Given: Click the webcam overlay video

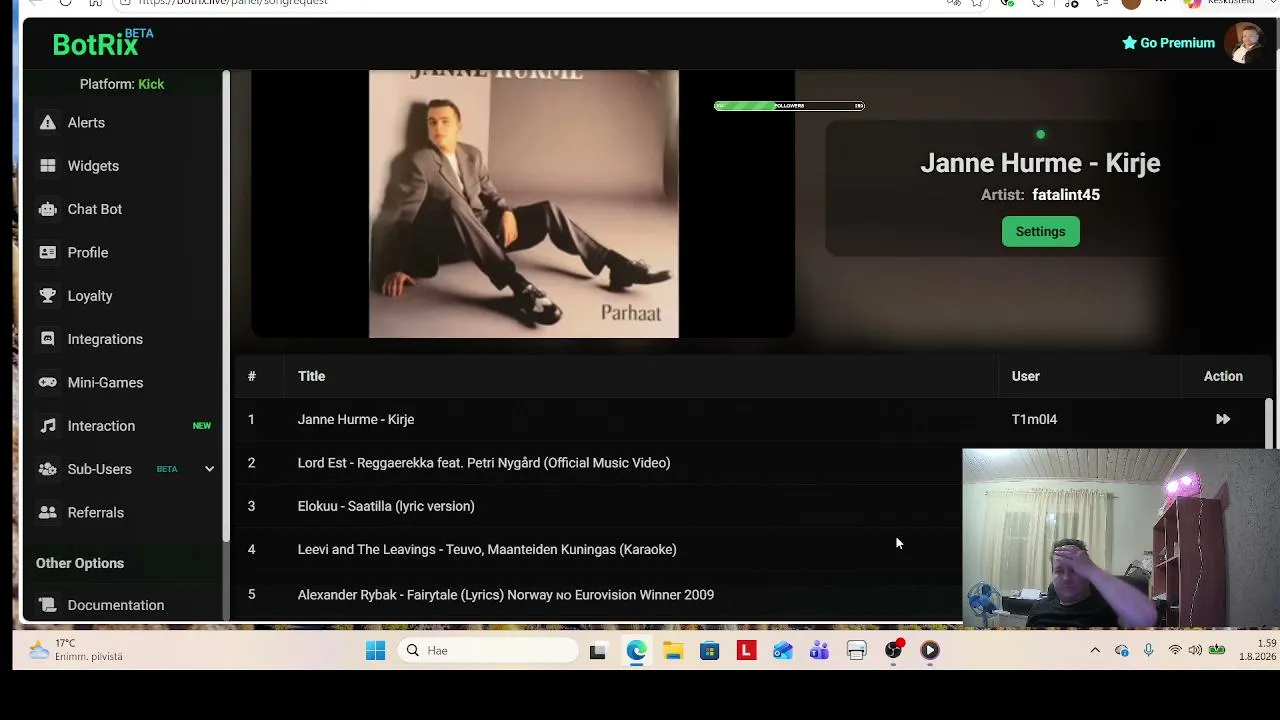Looking at the screenshot, I should [x=1120, y=537].
